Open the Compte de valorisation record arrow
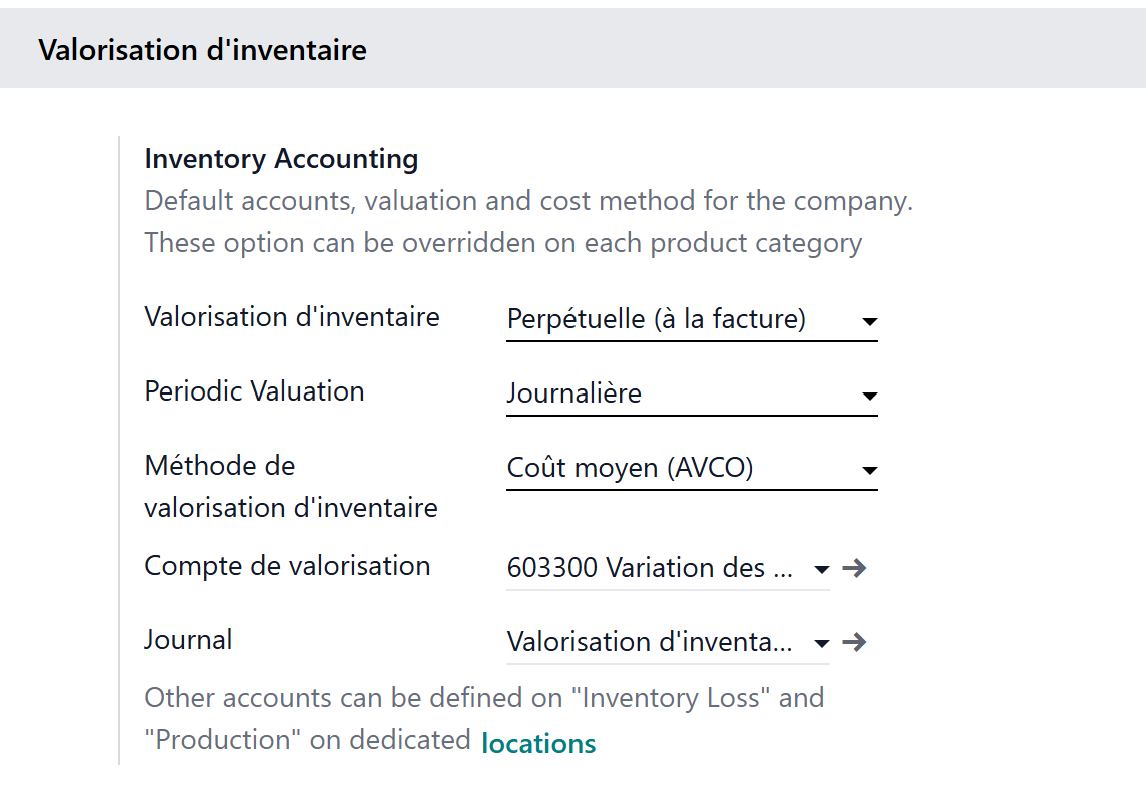The image size is (1146, 786). (x=853, y=568)
